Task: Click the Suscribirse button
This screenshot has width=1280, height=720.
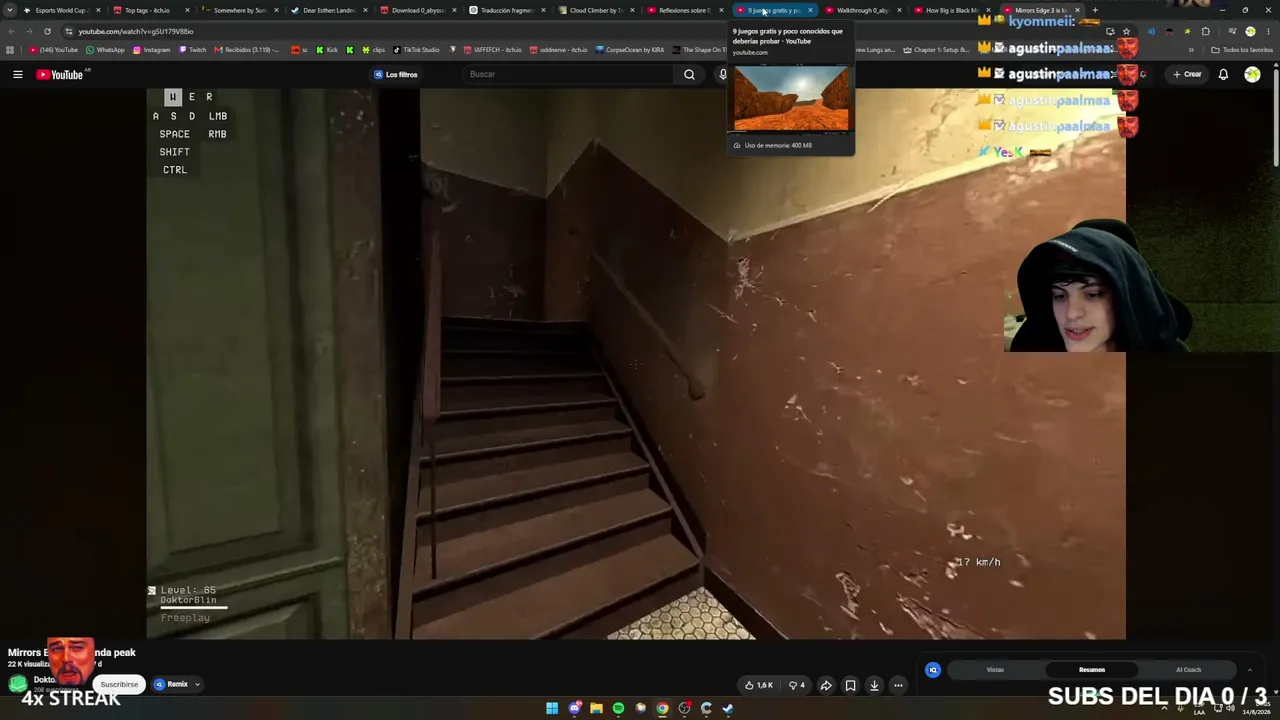Action: pos(119,685)
